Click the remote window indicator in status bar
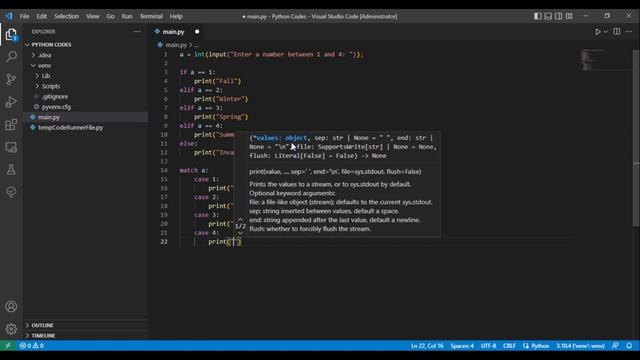The image size is (640, 360). [x=8, y=346]
